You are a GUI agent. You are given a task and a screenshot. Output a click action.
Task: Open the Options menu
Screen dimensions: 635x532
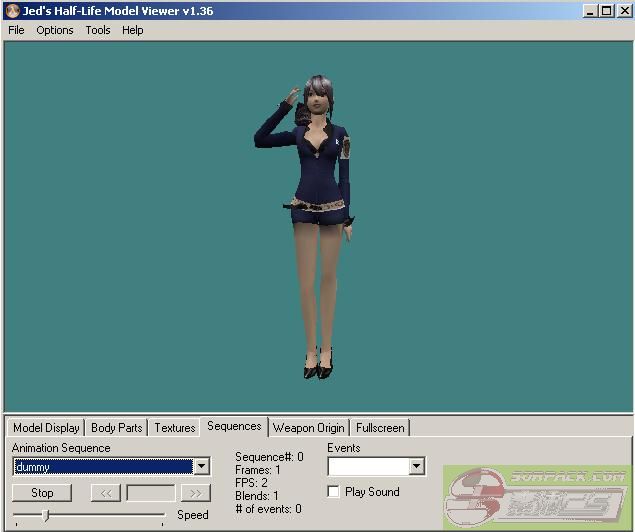55,30
